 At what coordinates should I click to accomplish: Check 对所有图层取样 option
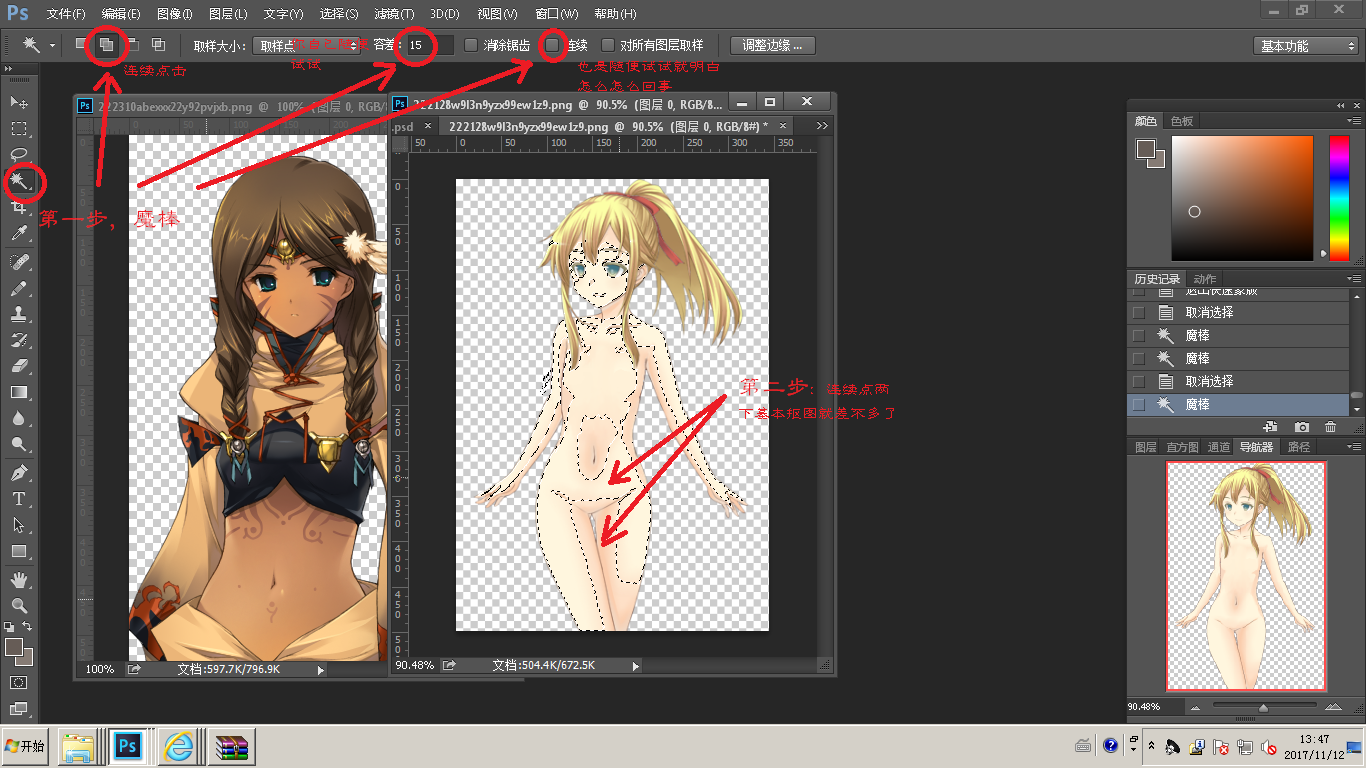[x=608, y=45]
